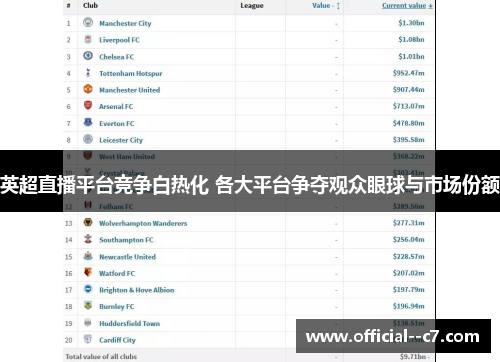Click the $1.08bn value cell
This screenshot has height=362, width=500.
pyautogui.click(x=411, y=40)
